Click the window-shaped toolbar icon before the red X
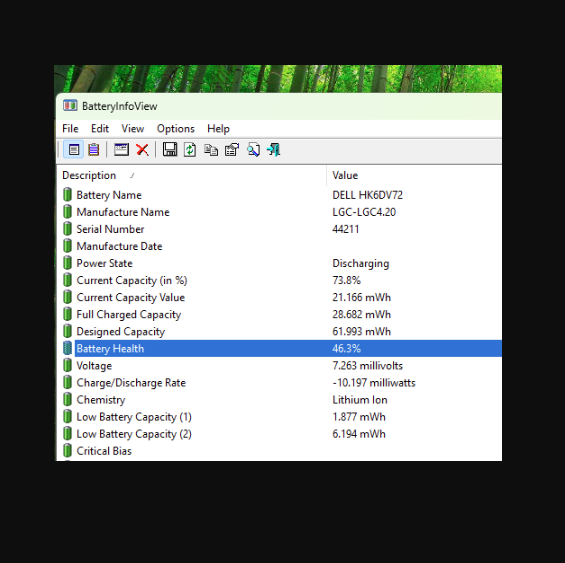Screen dimensions: 565x563 [121, 150]
